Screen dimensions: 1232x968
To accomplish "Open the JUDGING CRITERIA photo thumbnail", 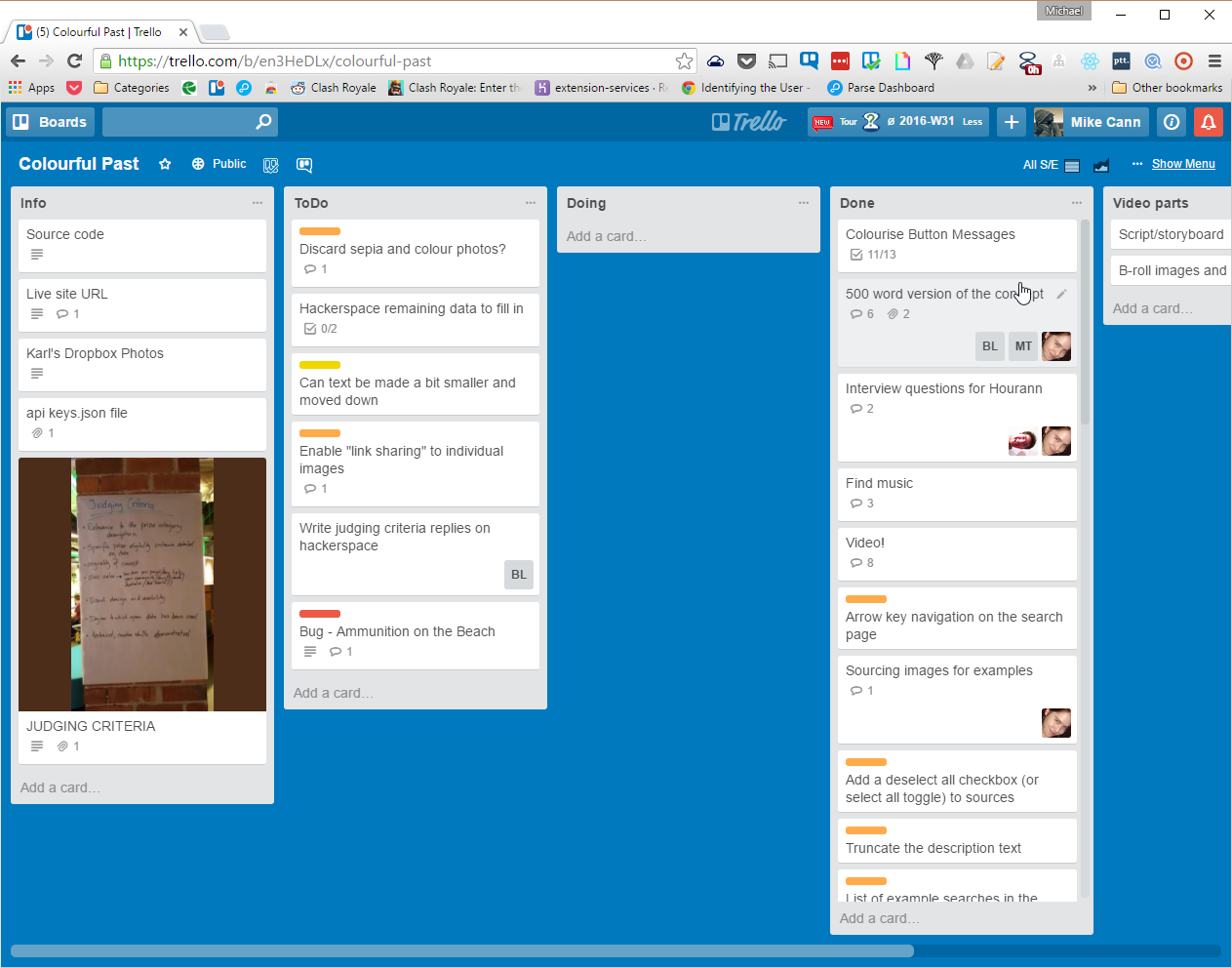I will pyautogui.click(x=142, y=584).
